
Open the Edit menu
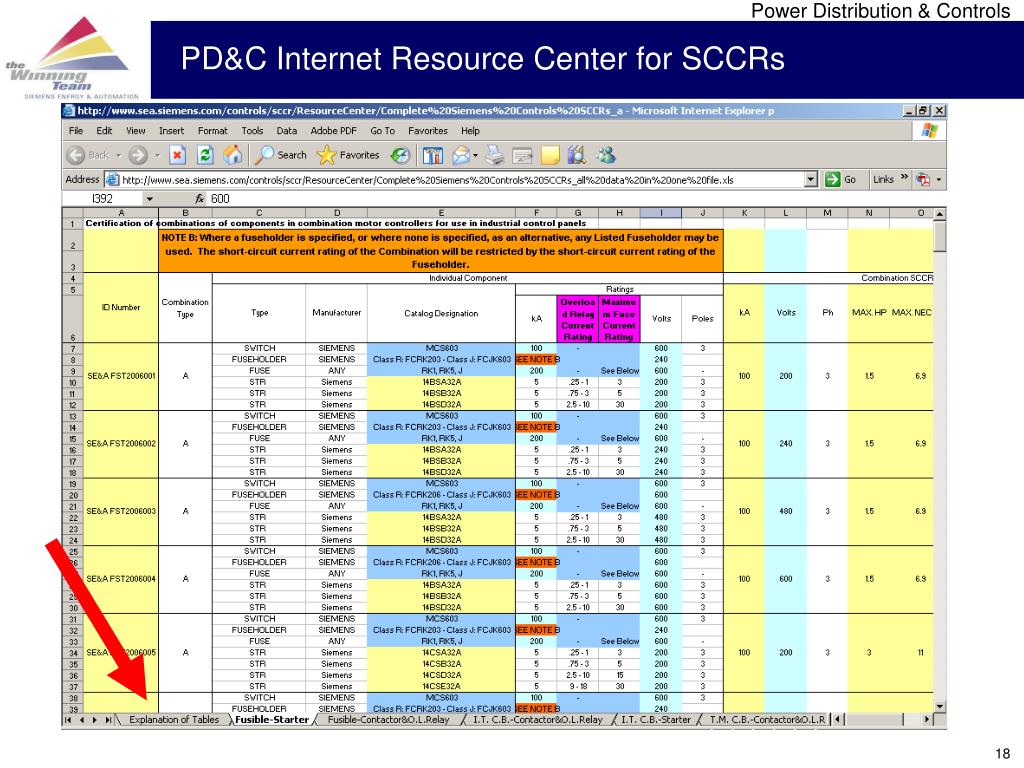[x=104, y=131]
